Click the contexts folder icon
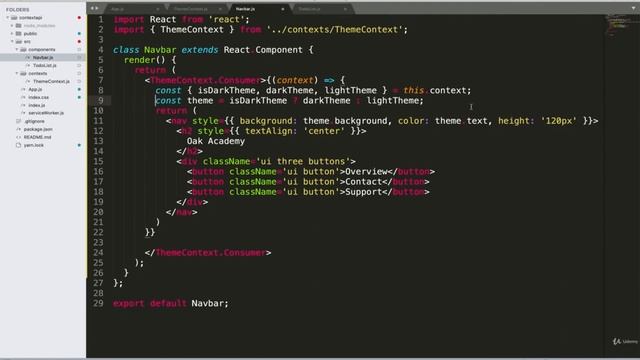Screen dimensions: 640x360 click(23, 73)
